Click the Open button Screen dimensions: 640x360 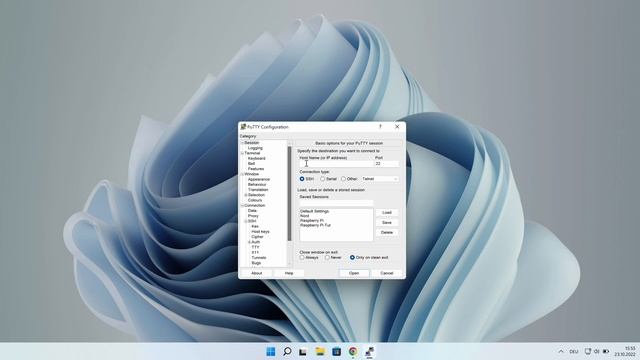pyautogui.click(x=354, y=273)
